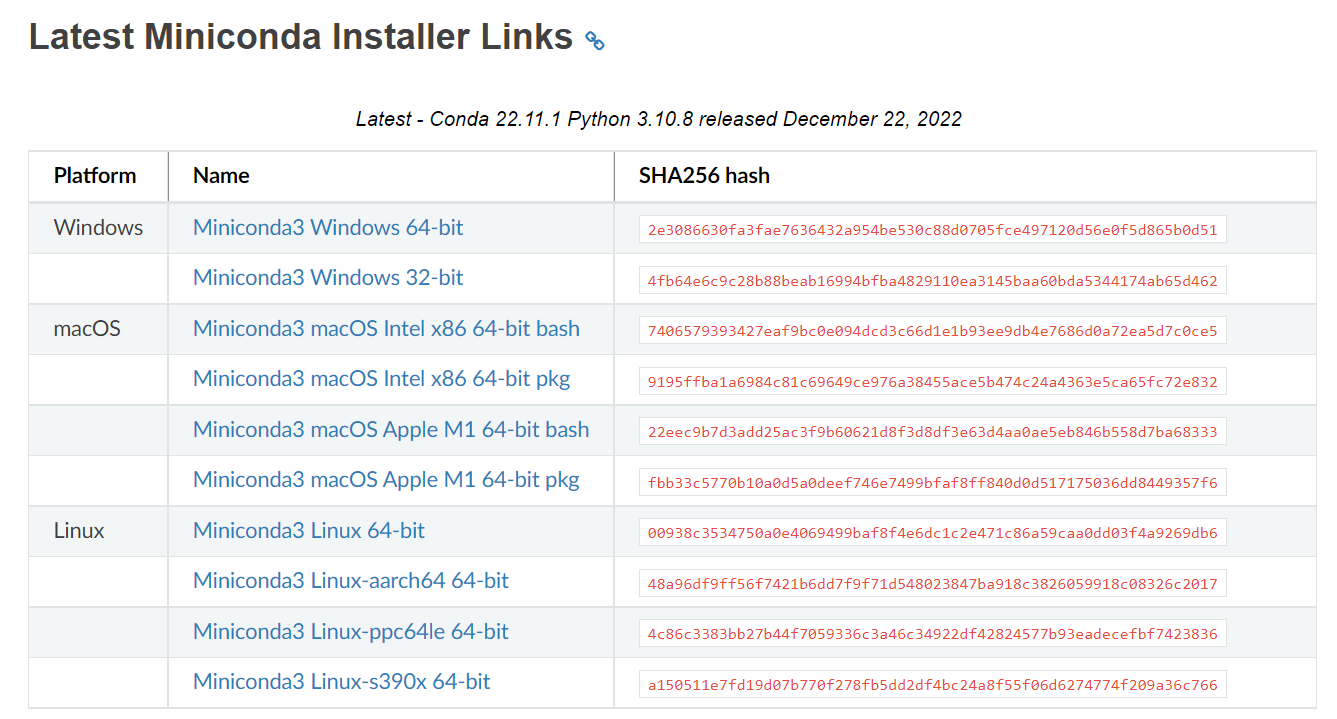This screenshot has width=1337, height=719.
Task: Open Miniconda3 macOS Apple M1 64-bit bash link
Action: (391, 429)
